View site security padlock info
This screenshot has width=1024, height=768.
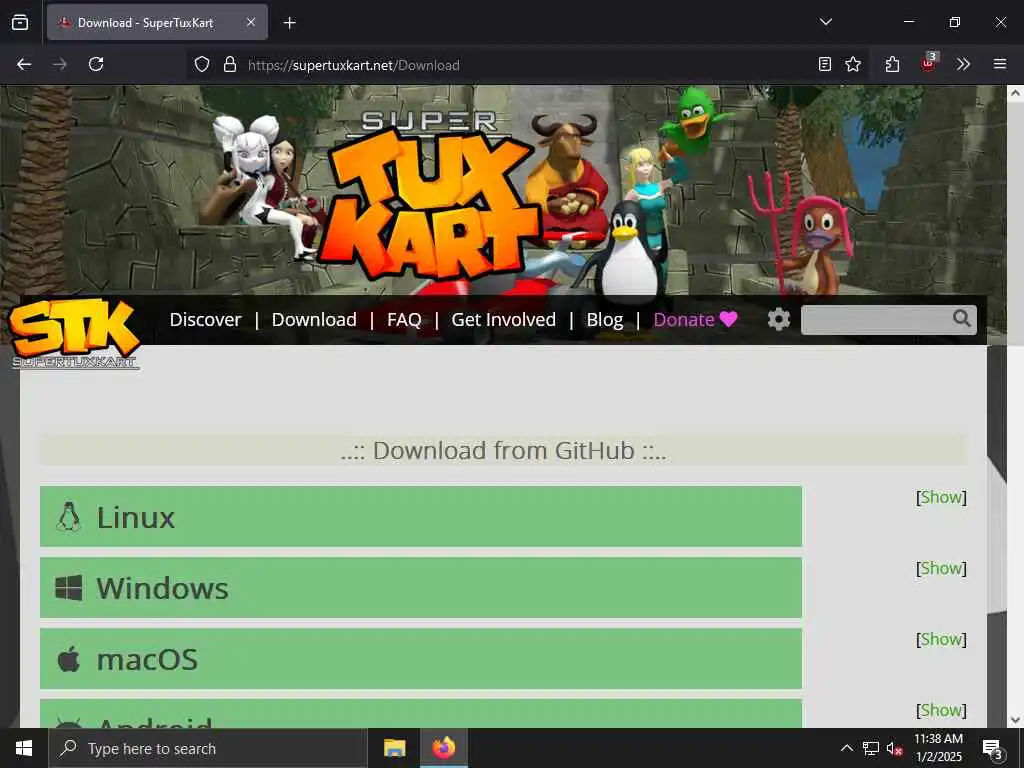pos(230,64)
